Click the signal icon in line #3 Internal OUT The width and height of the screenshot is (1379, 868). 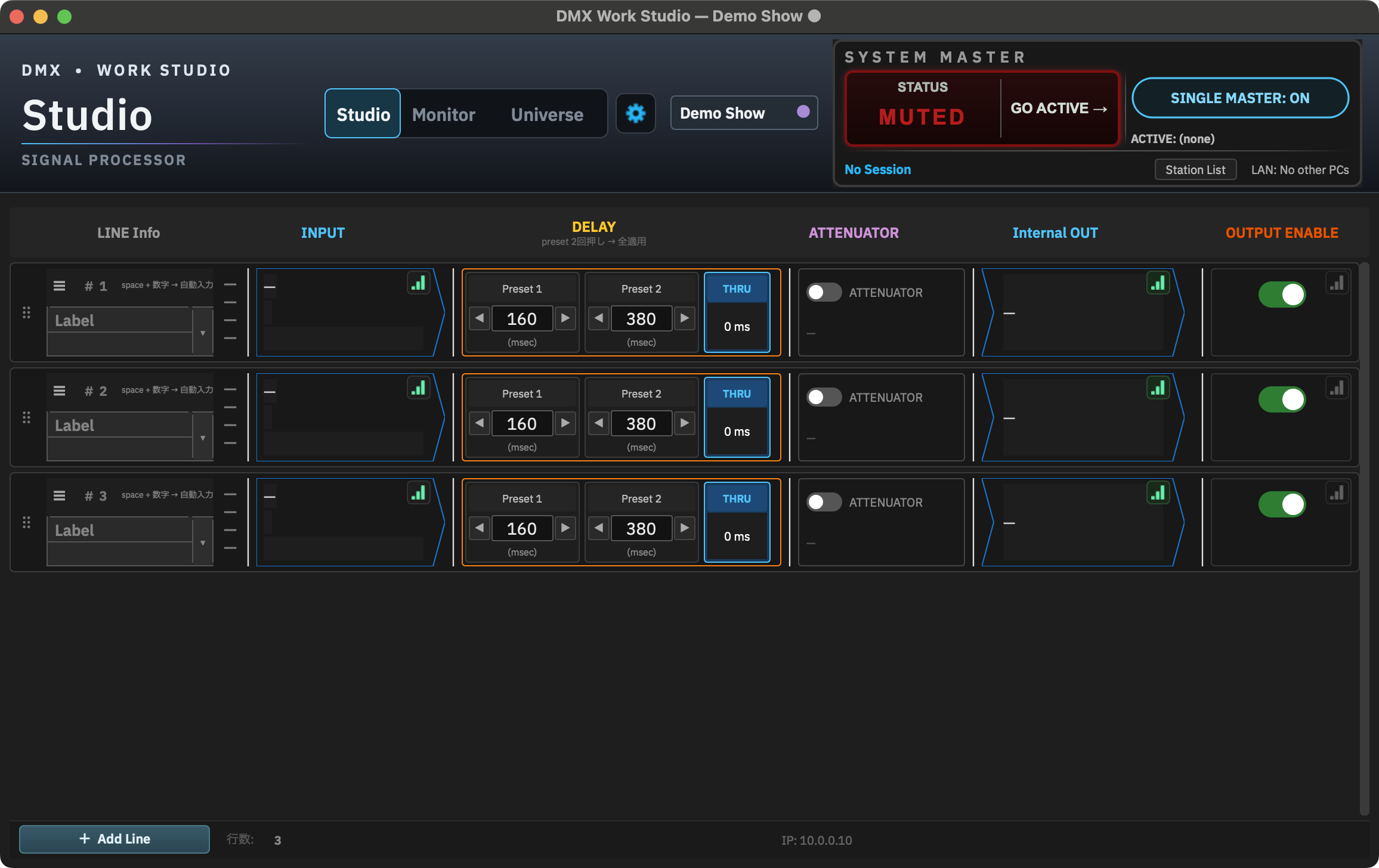pos(1158,493)
